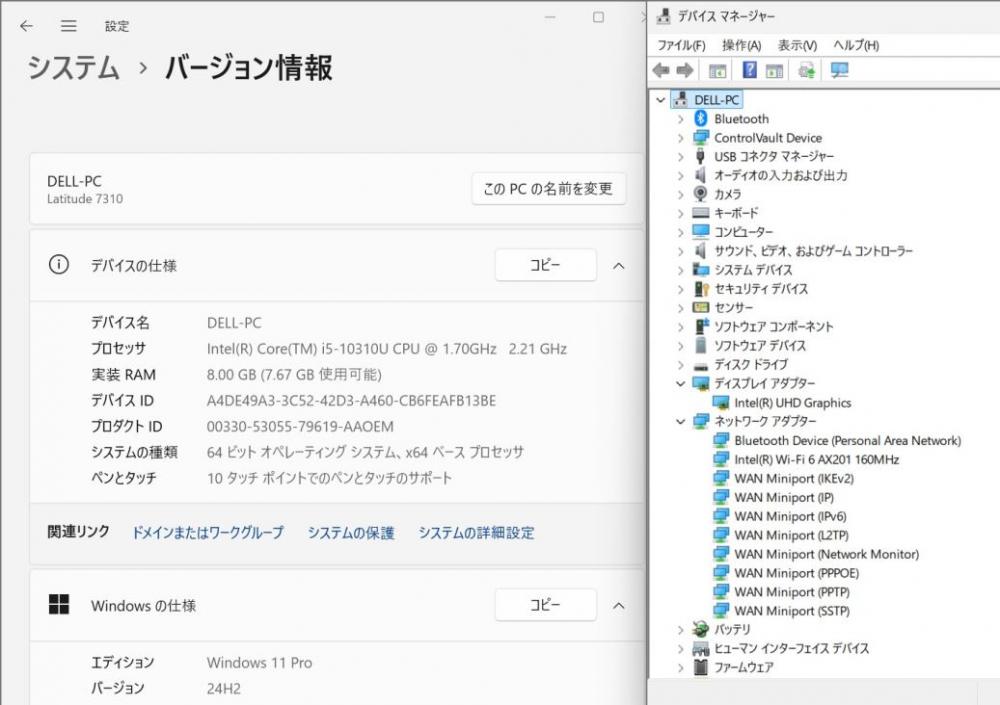The image size is (1000, 705).
Task: Expand the バッテリ tree node
Action: coord(681,630)
